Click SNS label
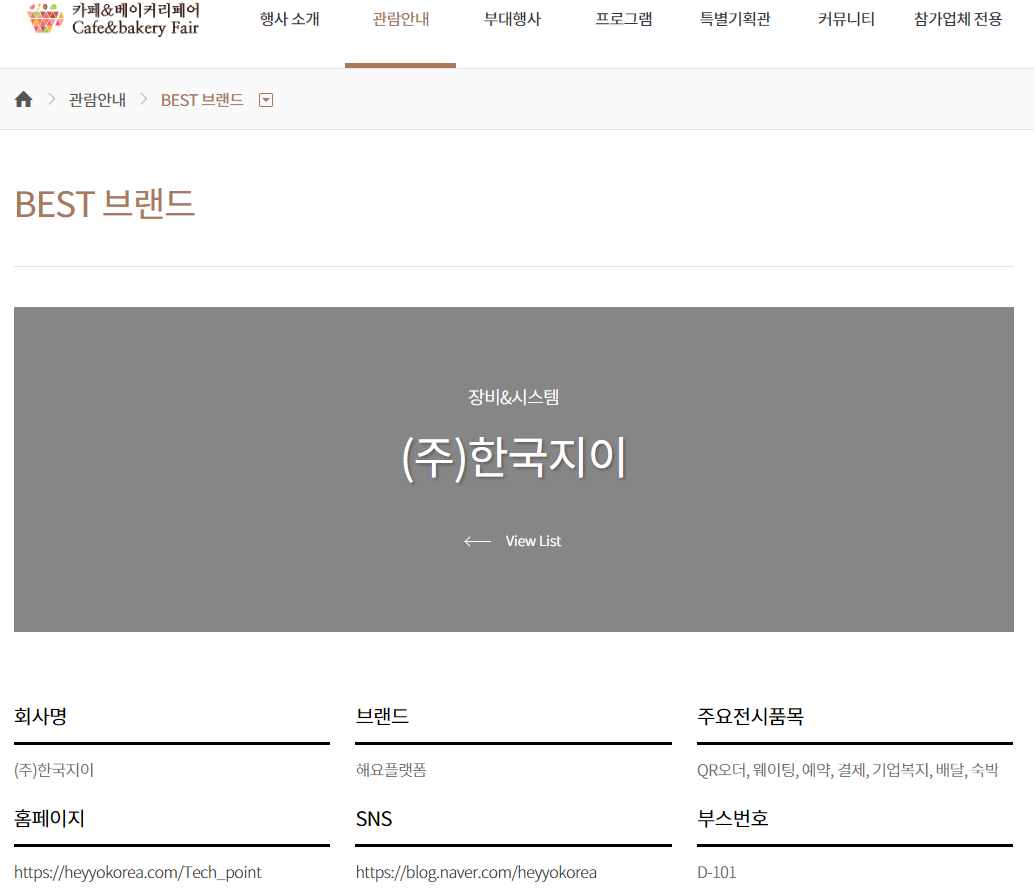Image resolution: width=1034 pixels, height=891 pixels. point(374,819)
